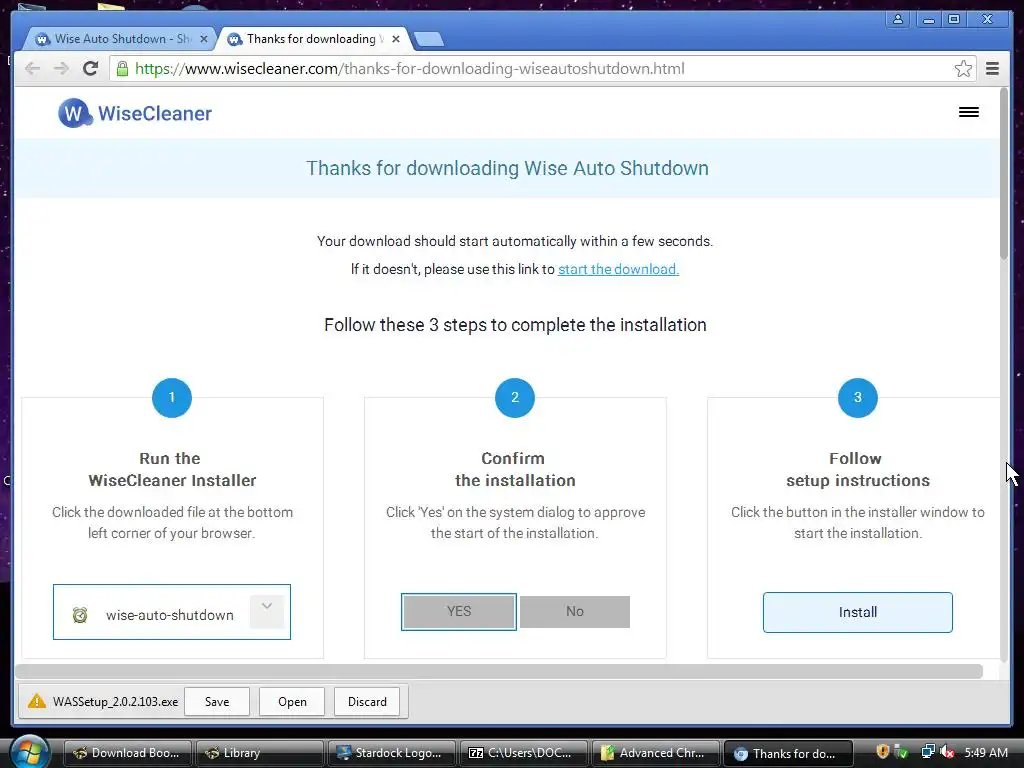Click the start the download link
The image size is (1024, 768).
(x=618, y=269)
